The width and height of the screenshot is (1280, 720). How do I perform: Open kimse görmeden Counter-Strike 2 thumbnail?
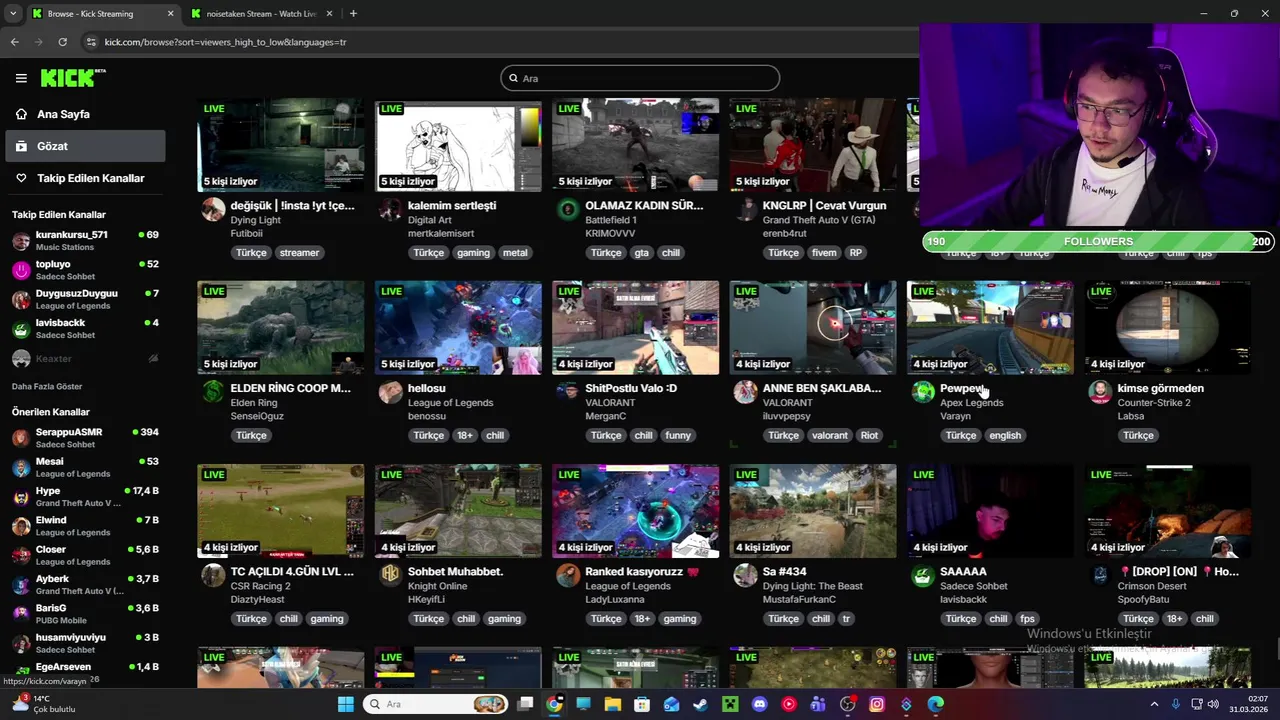1167,328
